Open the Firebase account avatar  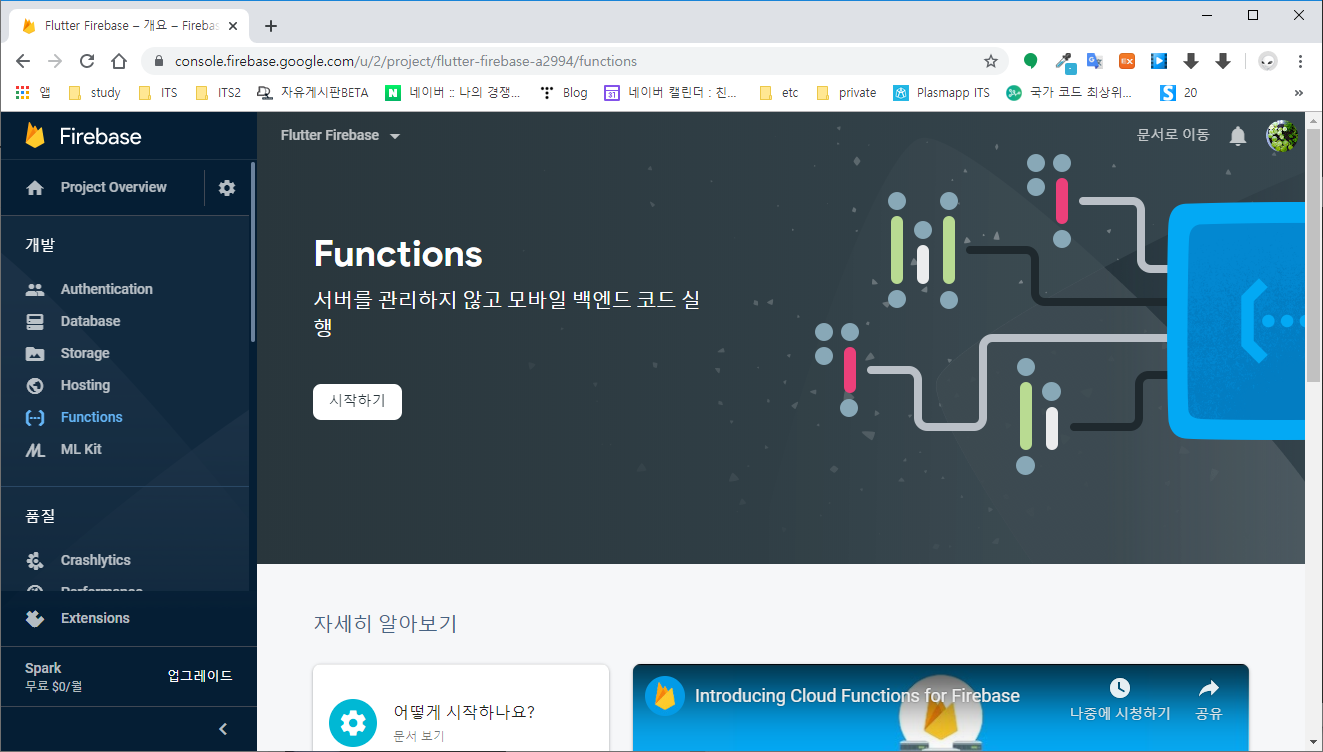pos(1281,136)
